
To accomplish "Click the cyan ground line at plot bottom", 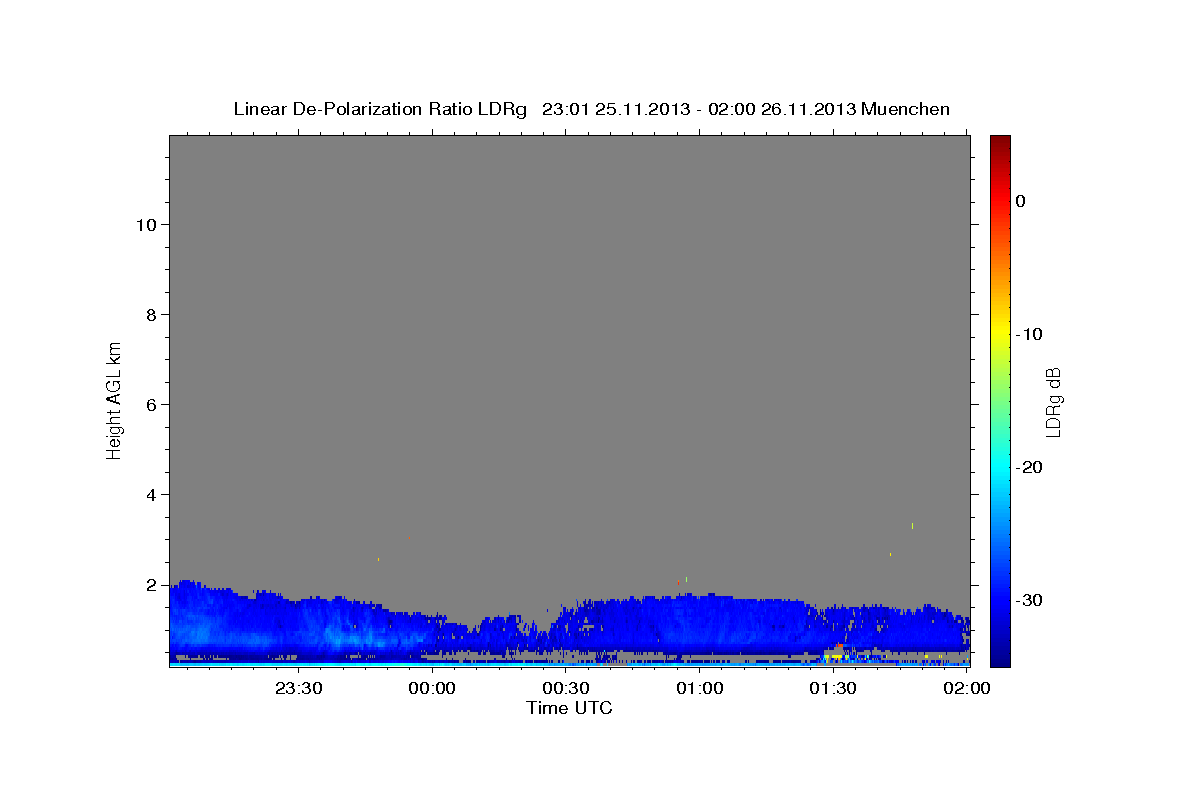I will pyautogui.click(x=569, y=664).
